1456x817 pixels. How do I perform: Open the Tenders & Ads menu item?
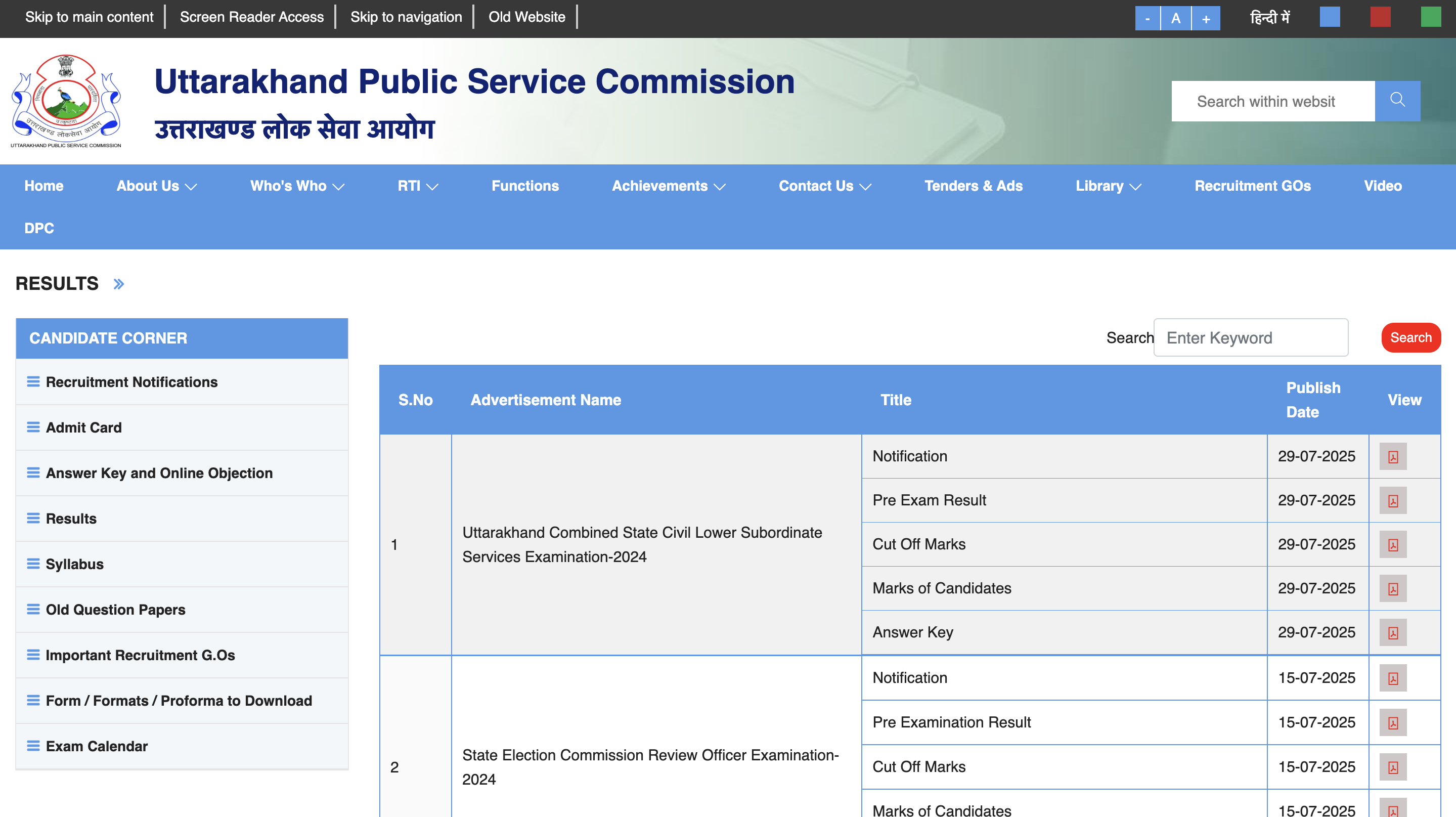(x=974, y=186)
